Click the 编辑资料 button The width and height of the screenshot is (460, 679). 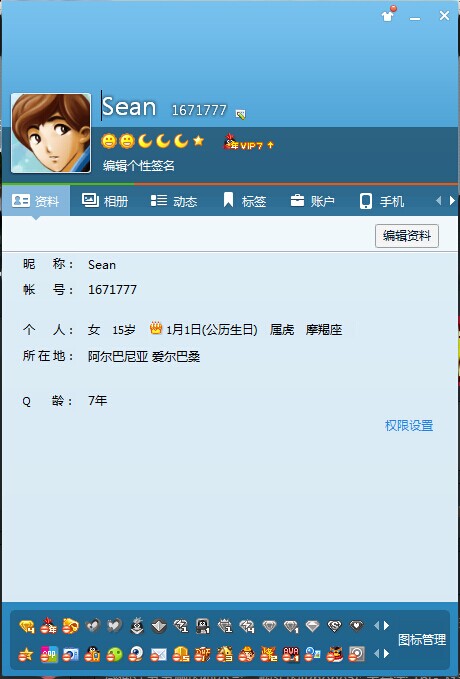click(407, 236)
